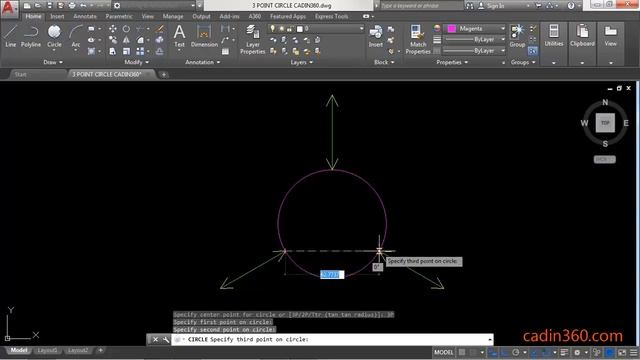Toggle snap mode in status bar

coord(473,352)
